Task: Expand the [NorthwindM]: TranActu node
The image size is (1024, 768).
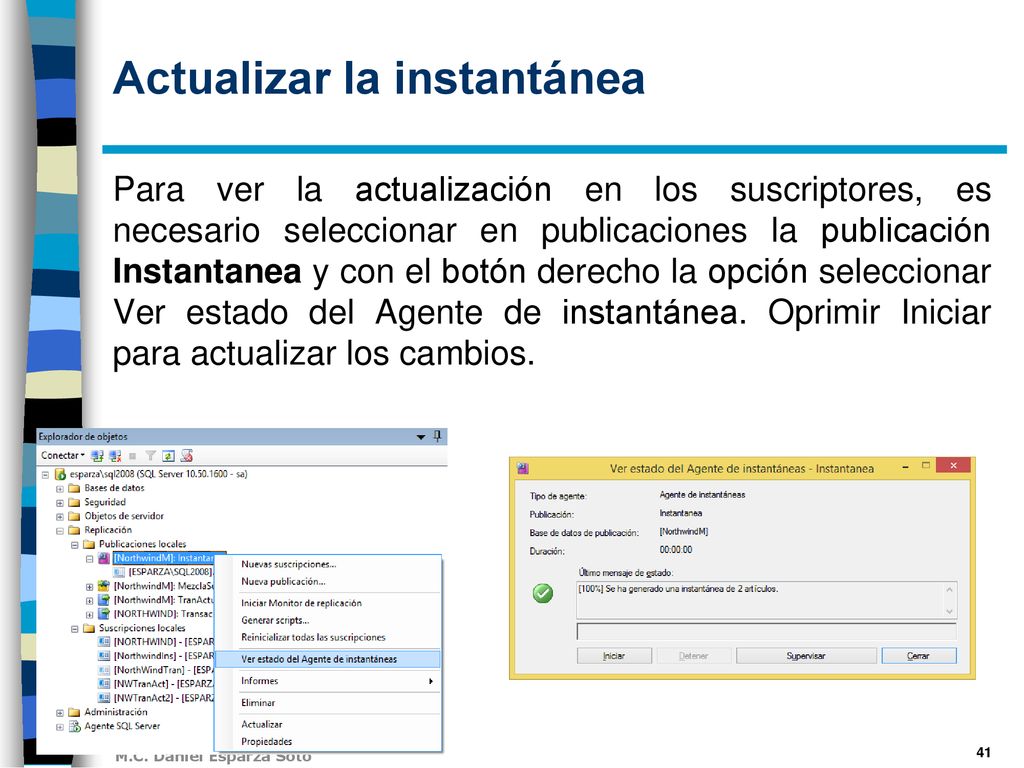Action: point(89,600)
